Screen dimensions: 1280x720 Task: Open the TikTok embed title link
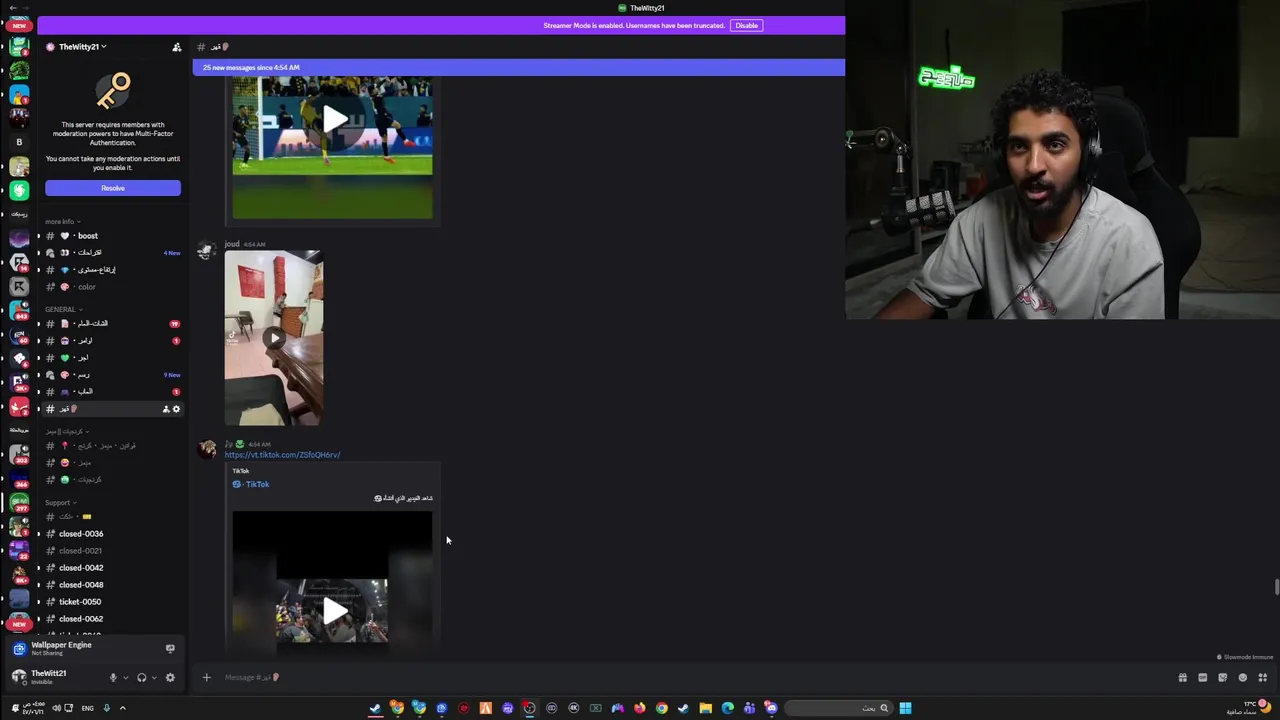tap(257, 484)
